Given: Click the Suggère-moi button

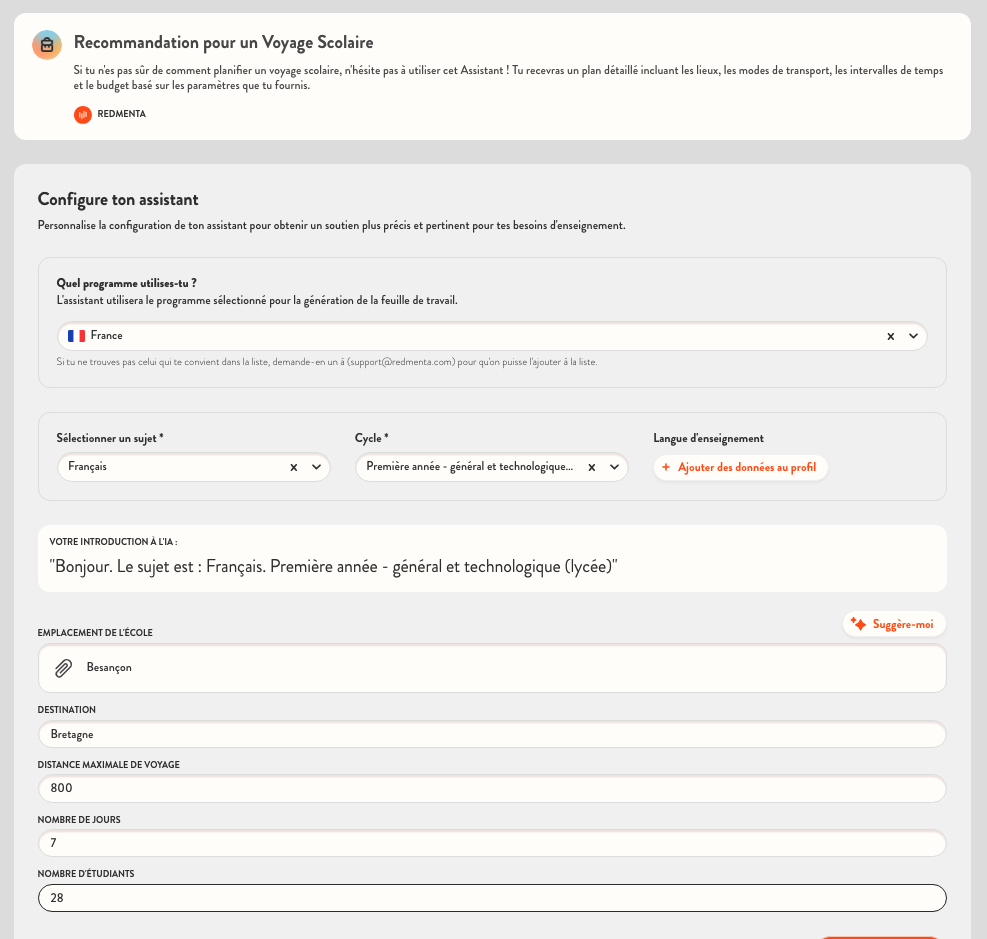Looking at the screenshot, I should click(893, 624).
